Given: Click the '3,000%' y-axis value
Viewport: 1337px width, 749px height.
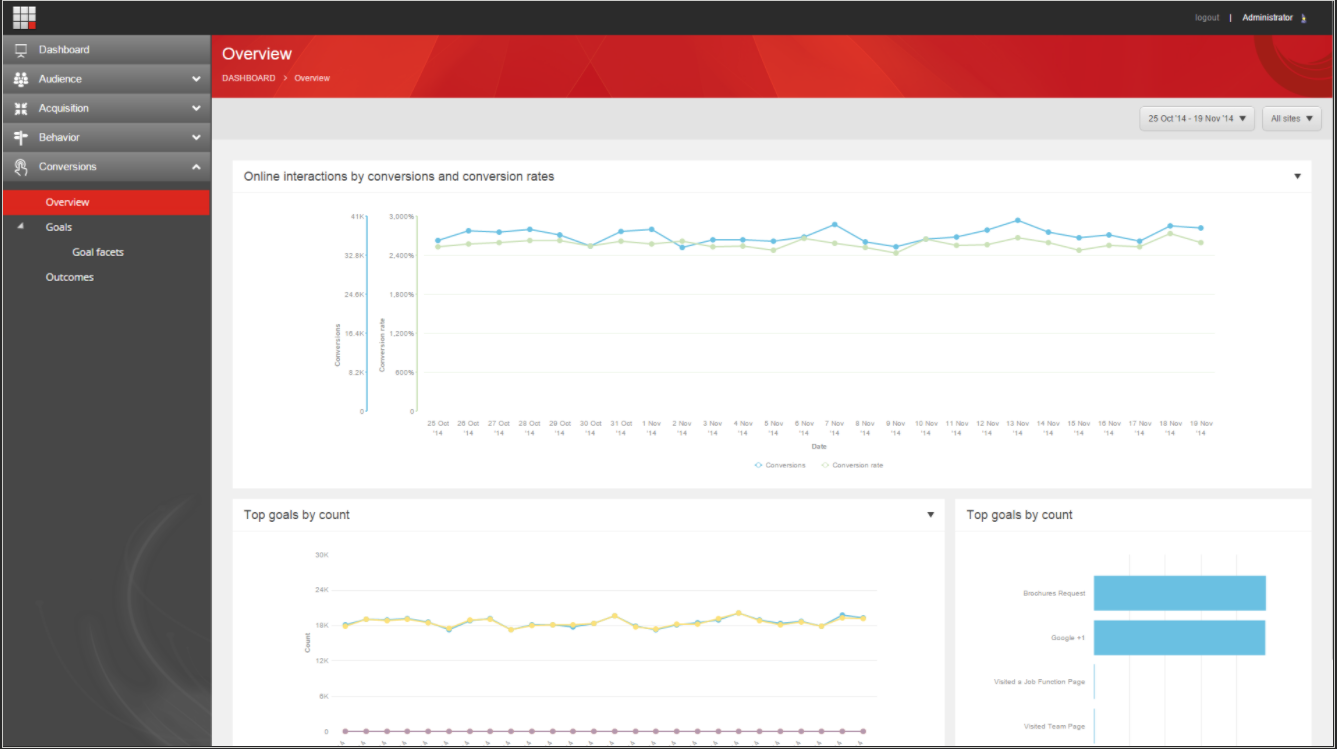Looking at the screenshot, I should (x=401, y=216).
